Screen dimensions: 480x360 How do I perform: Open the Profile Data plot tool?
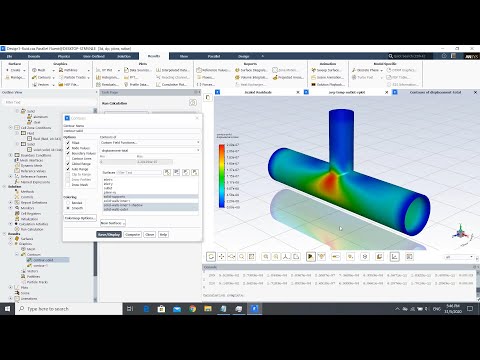click(x=136, y=85)
